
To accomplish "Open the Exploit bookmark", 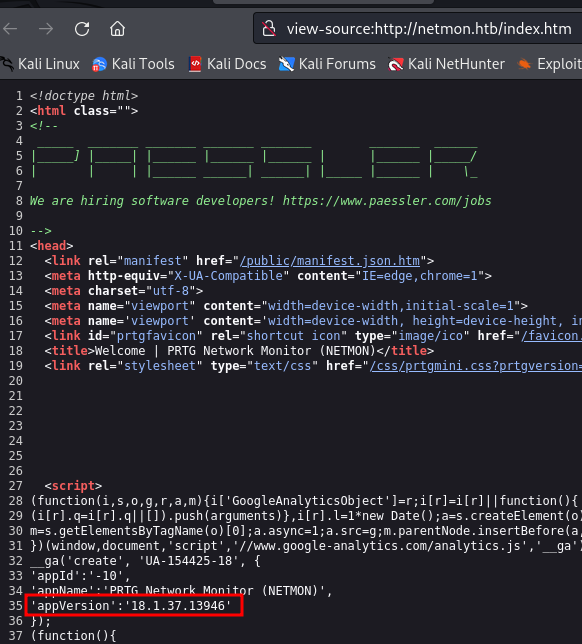I will [x=550, y=64].
